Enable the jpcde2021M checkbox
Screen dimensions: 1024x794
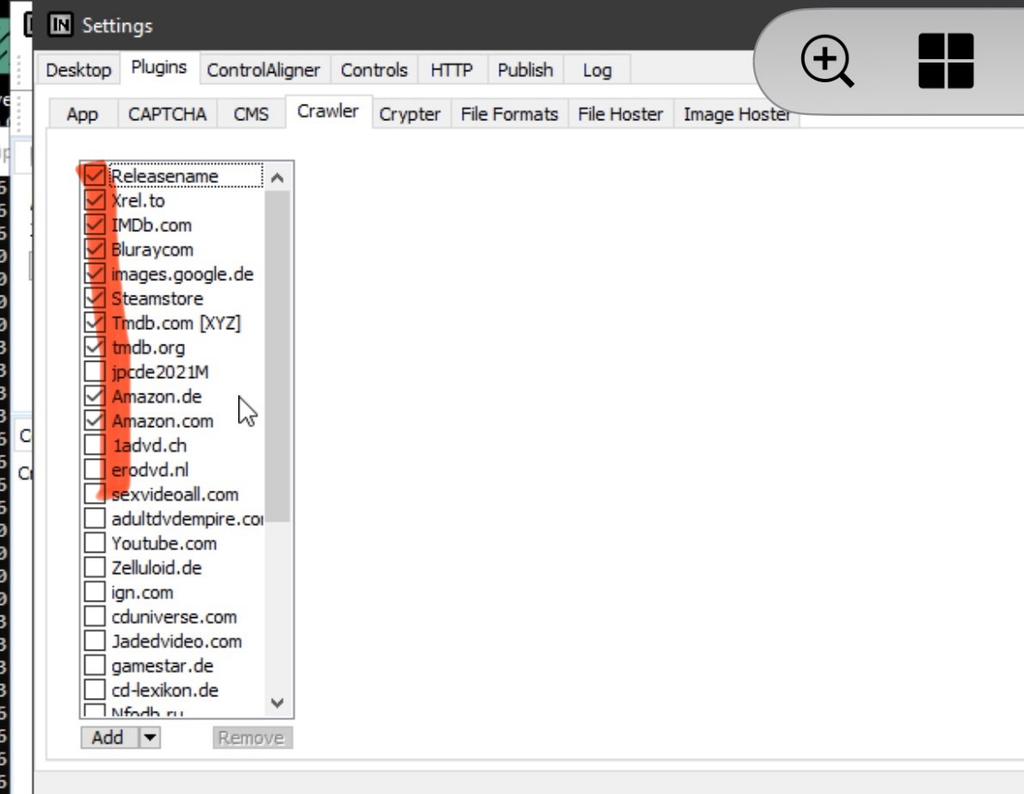pos(95,372)
